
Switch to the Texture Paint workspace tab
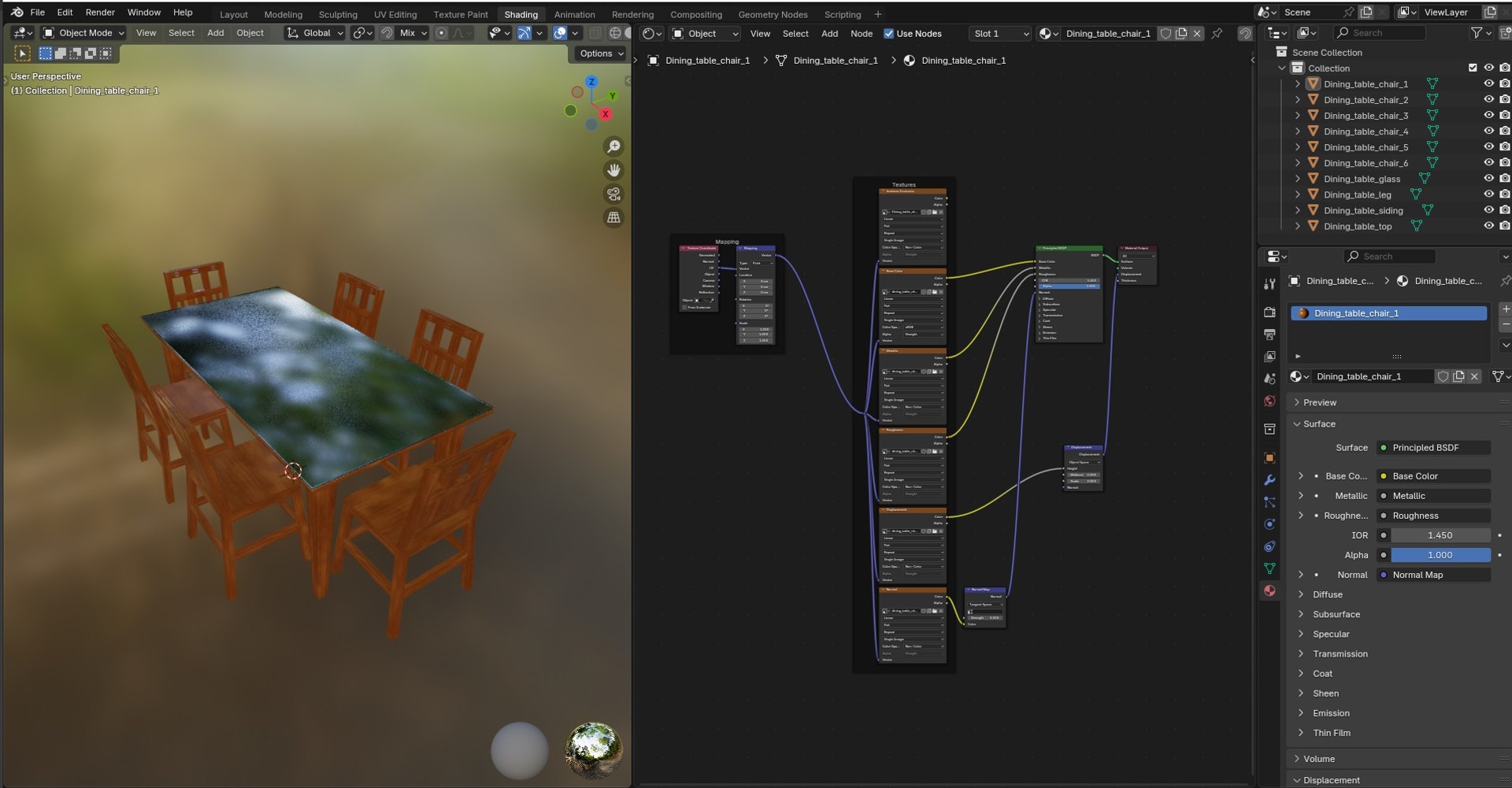point(461,14)
